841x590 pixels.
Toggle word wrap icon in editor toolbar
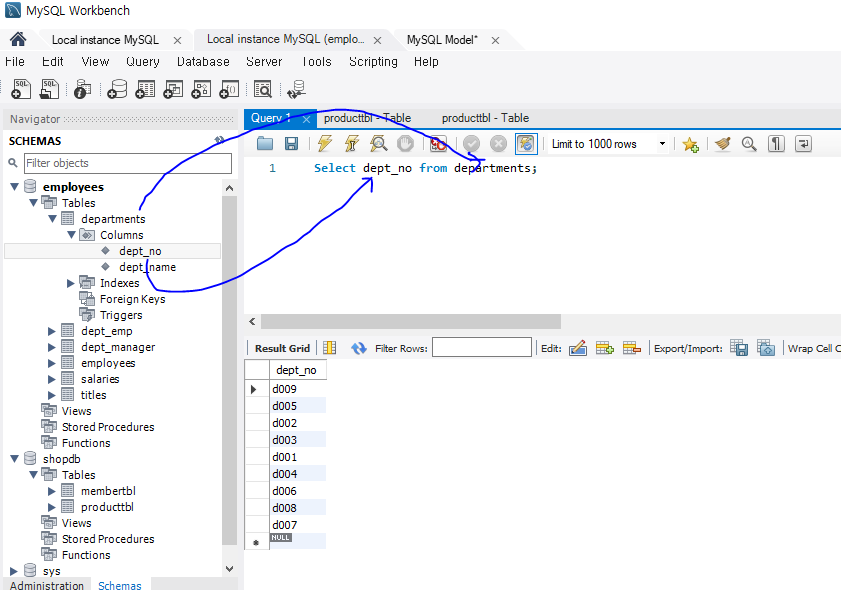(x=803, y=144)
